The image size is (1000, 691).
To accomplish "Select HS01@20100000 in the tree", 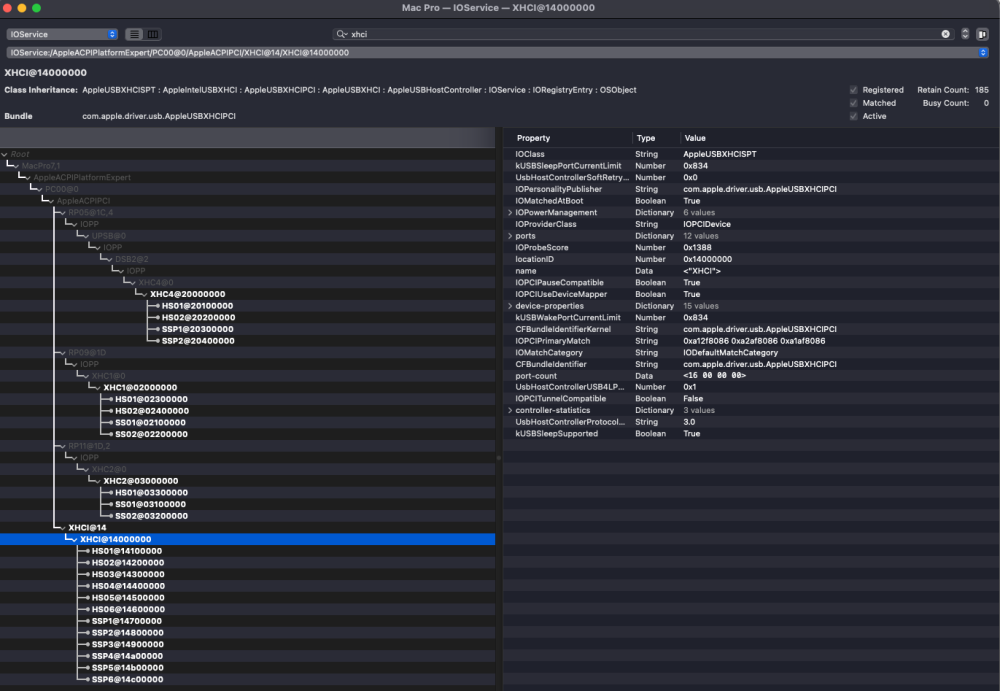I will (x=197, y=306).
